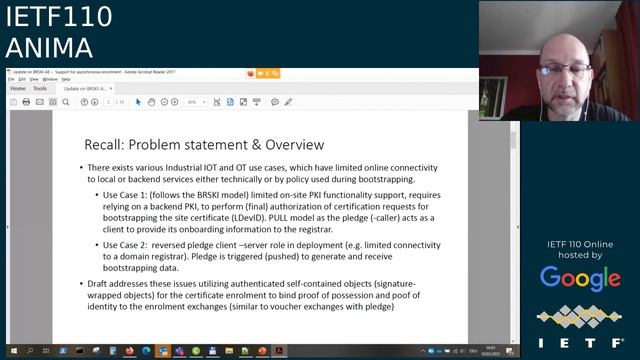Viewport: 640px width, 360px height.
Task: Open the View menu
Action: click(34, 79)
